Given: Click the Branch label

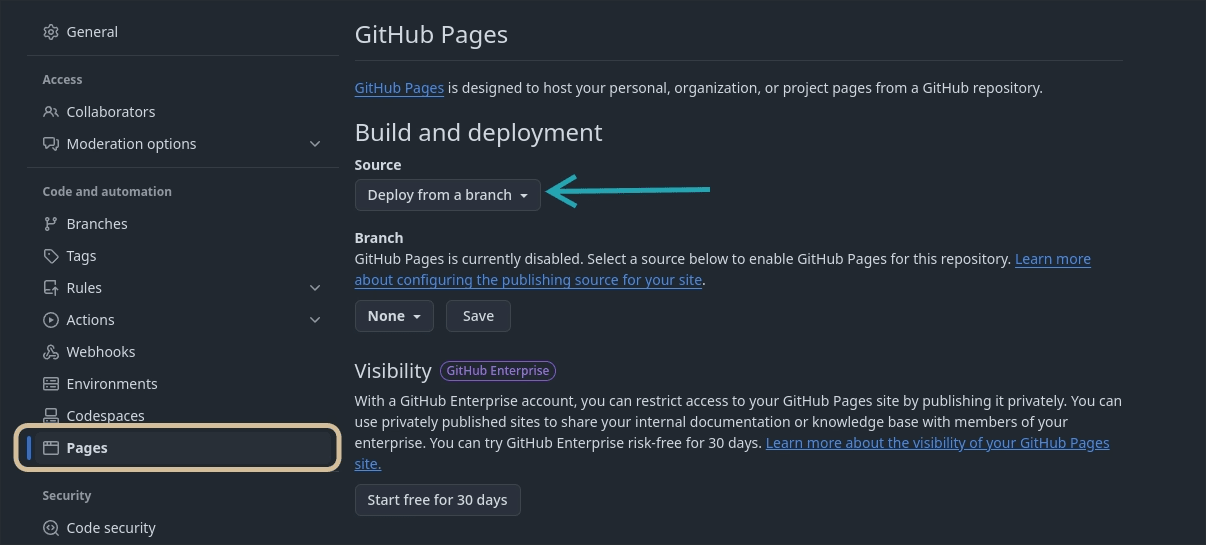Looking at the screenshot, I should coord(379,238).
